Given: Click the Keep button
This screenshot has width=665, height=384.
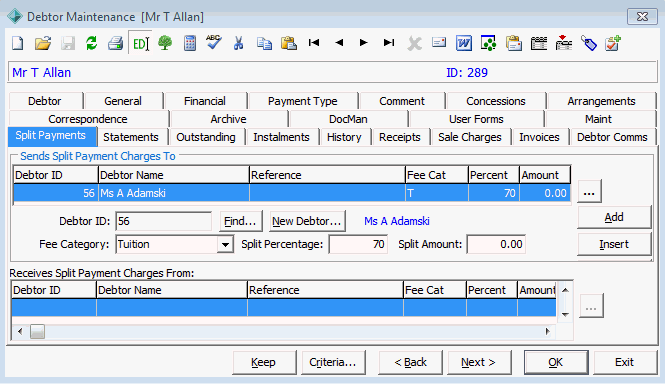Looking at the screenshot, I should [x=264, y=362].
